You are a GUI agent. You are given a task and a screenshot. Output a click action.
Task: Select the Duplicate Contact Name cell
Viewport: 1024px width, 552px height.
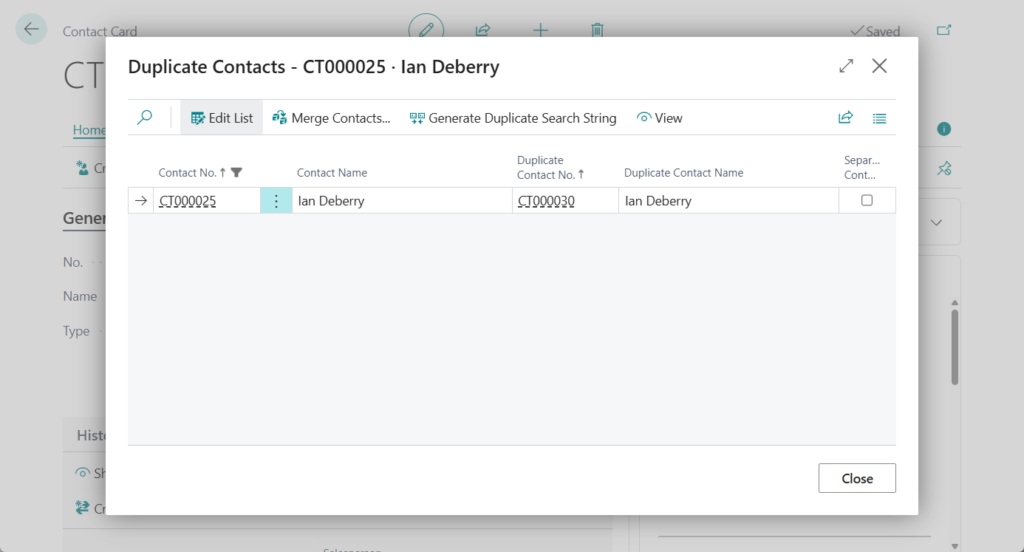point(728,201)
